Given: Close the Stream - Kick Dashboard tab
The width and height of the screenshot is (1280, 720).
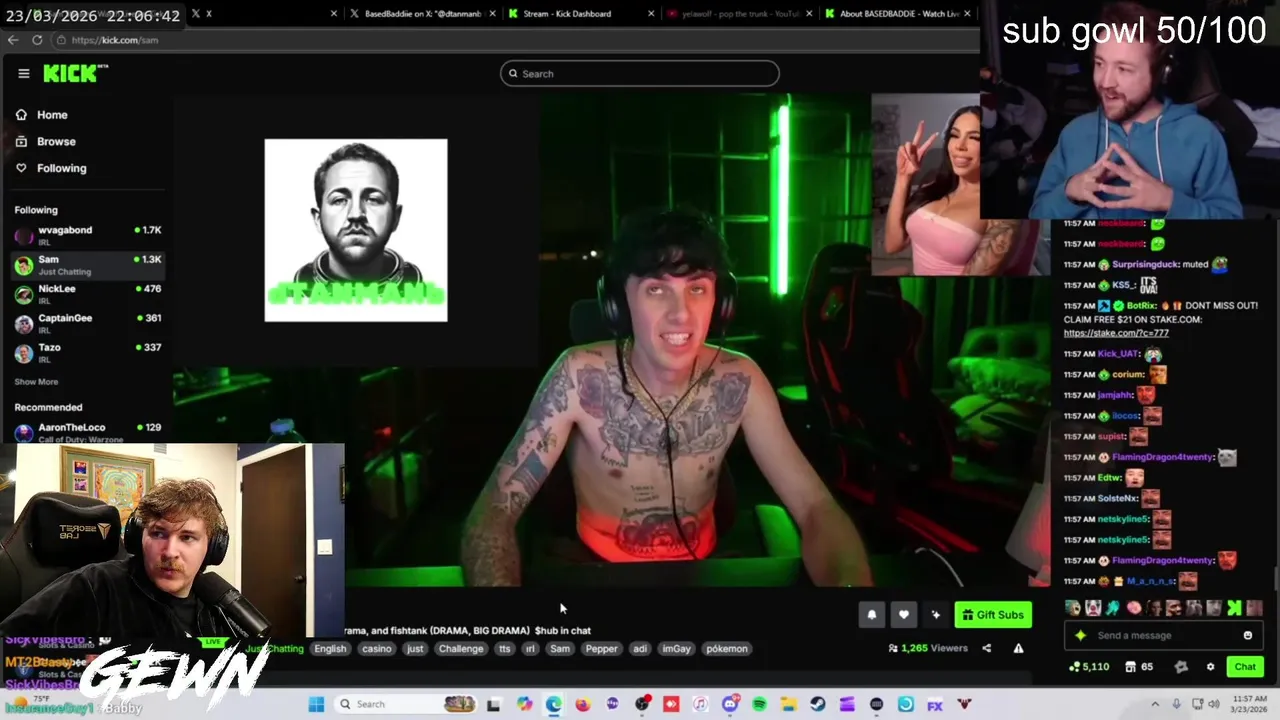Looking at the screenshot, I should [652, 14].
